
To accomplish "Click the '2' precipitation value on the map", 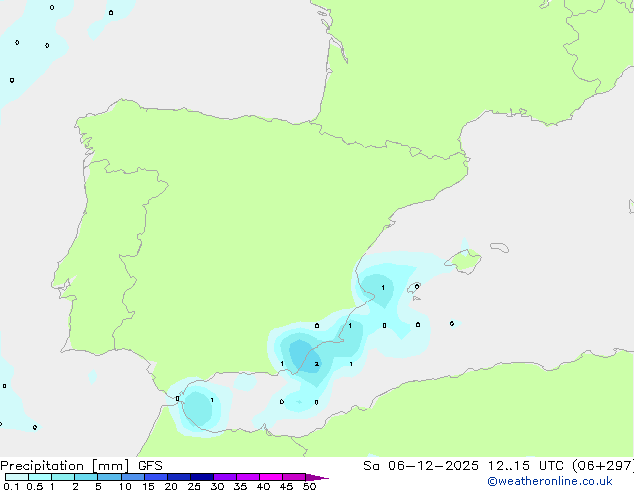I will pos(317,364).
